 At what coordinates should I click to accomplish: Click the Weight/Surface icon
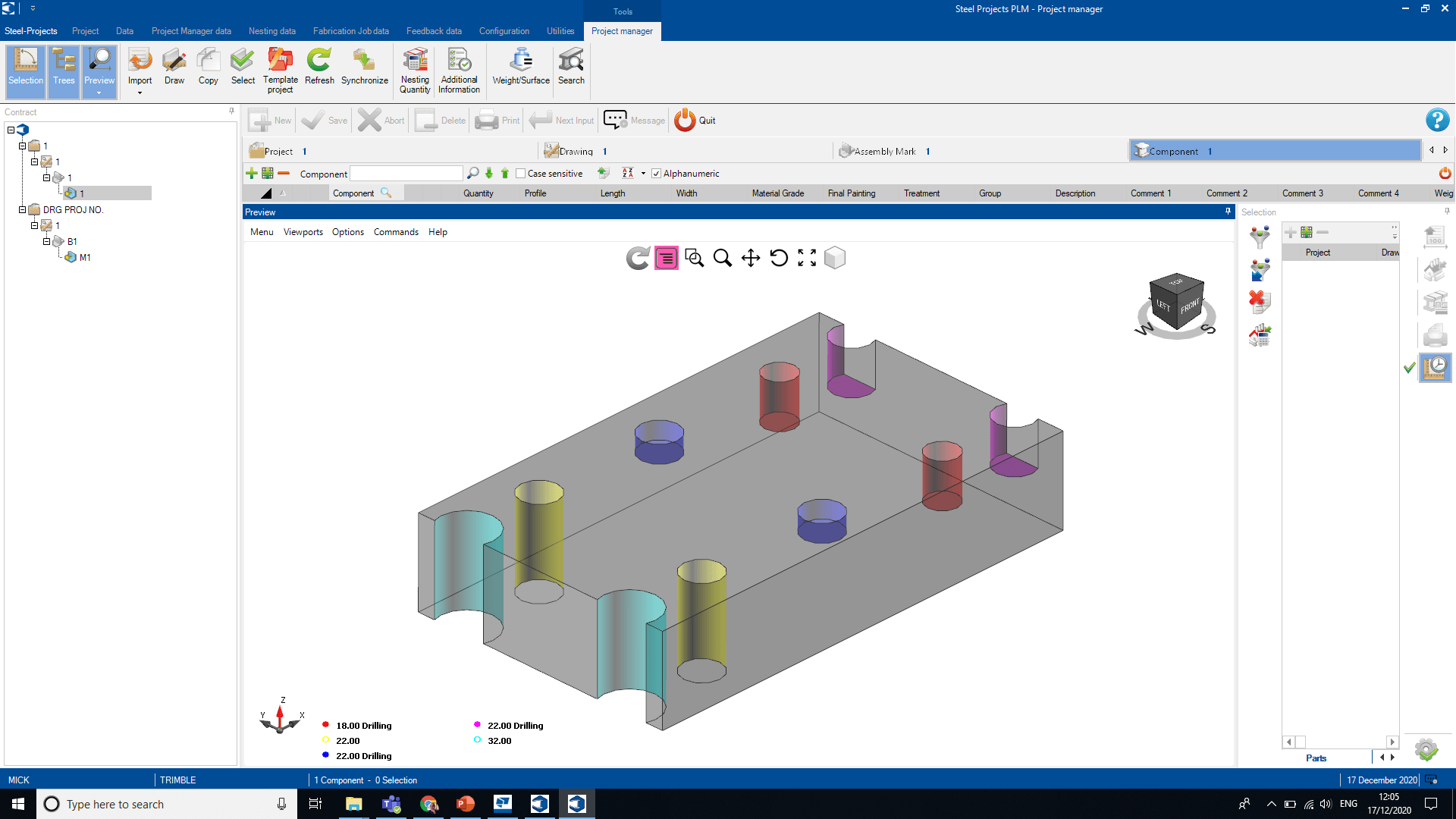(x=521, y=60)
